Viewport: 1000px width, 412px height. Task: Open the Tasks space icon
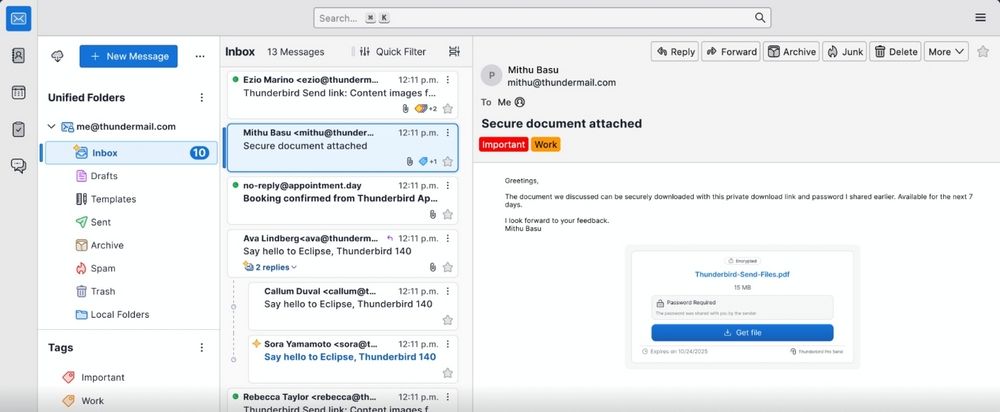tap(18, 129)
